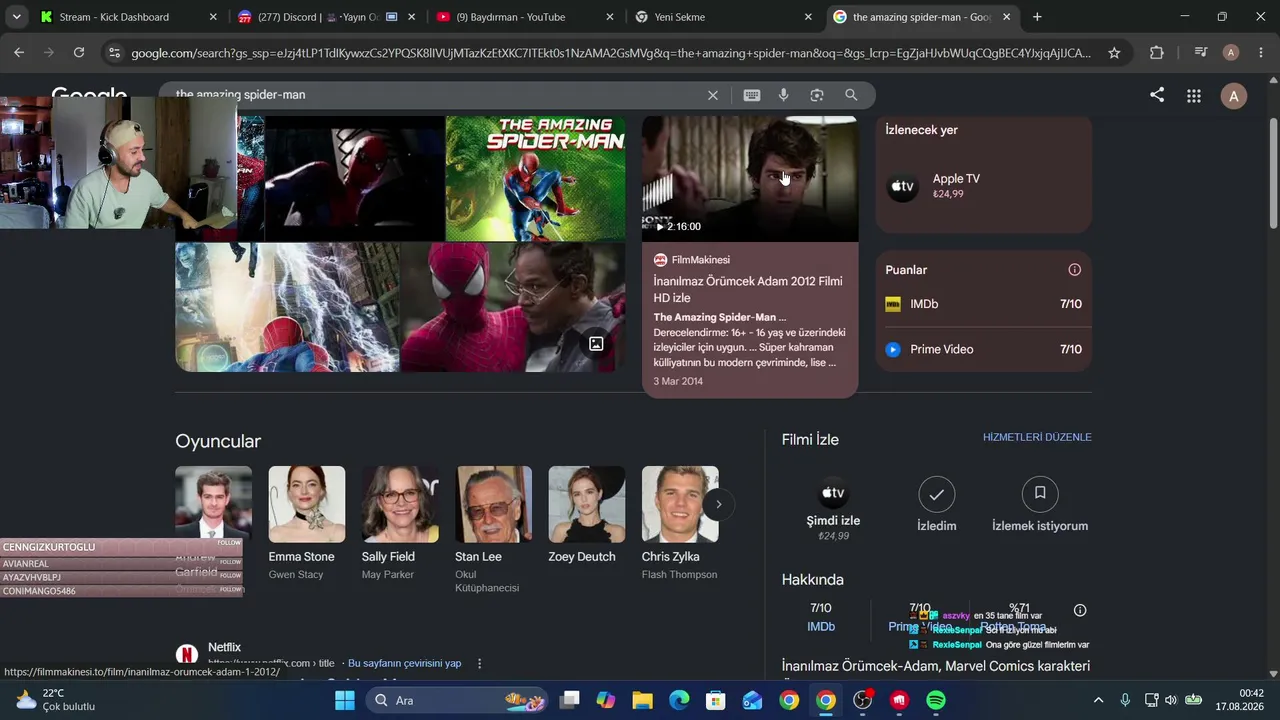This screenshot has width=1280, height=720.
Task: Mark the film as İzledim
Action: pos(937,505)
